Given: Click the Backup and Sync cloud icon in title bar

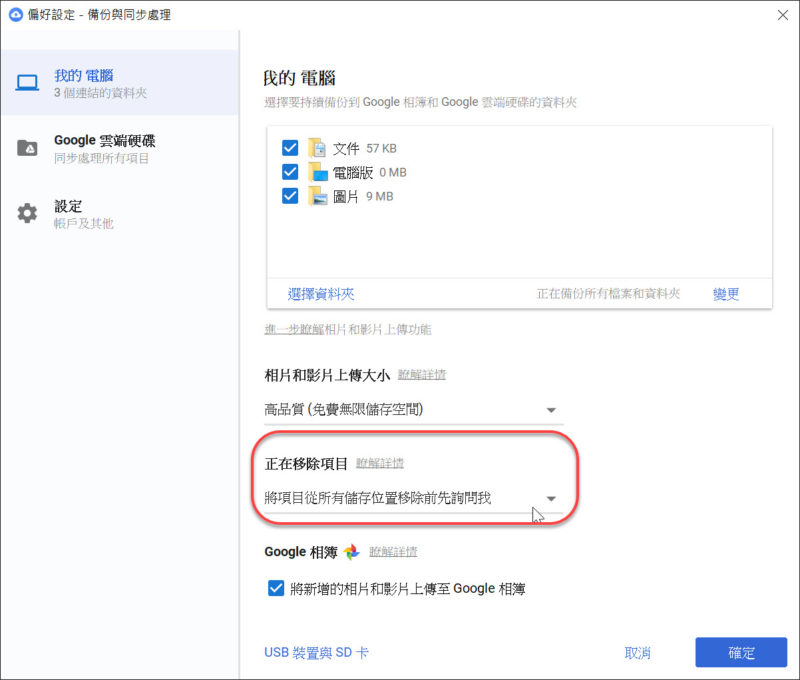Looking at the screenshot, I should [16, 15].
